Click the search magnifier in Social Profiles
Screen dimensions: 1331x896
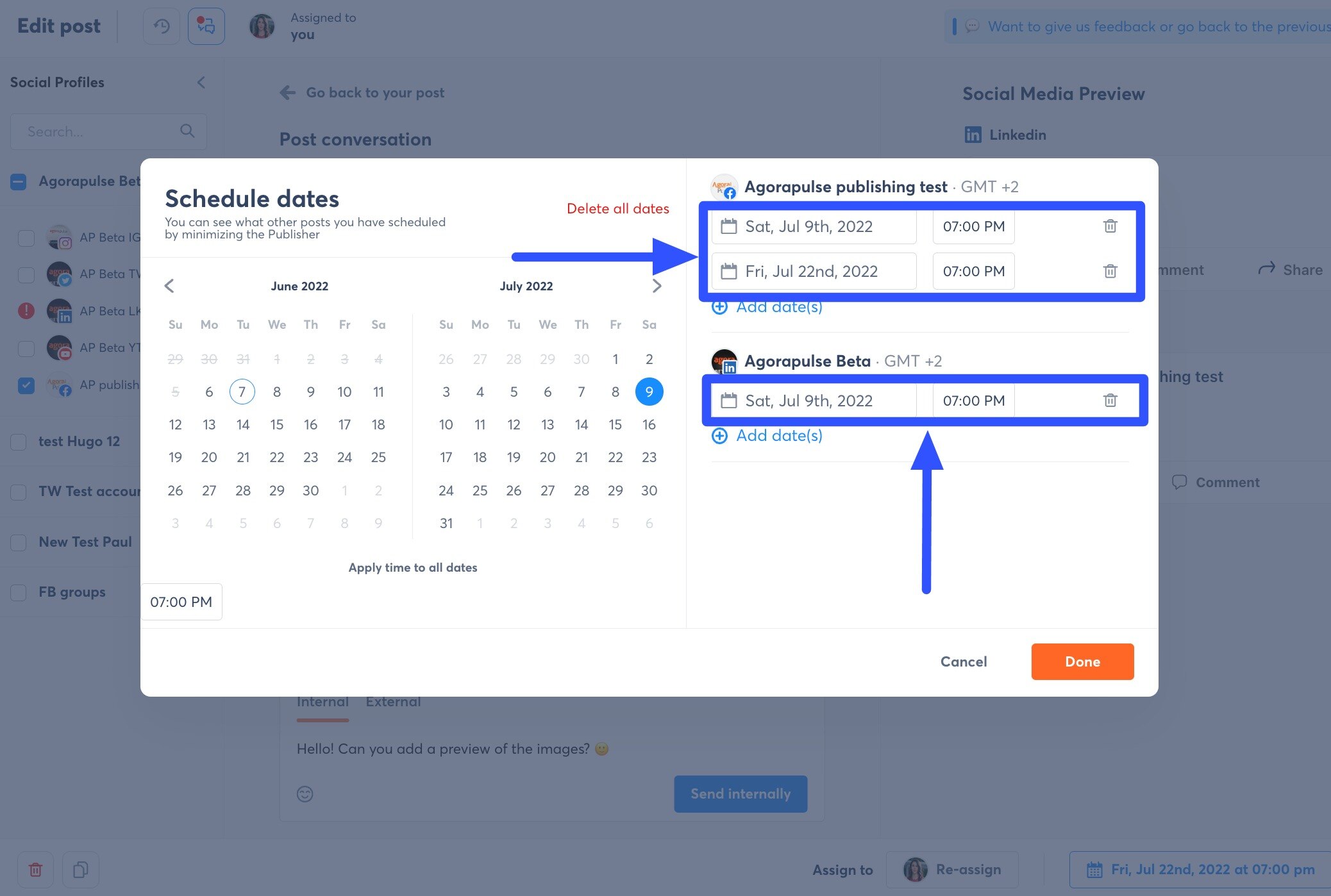187,131
